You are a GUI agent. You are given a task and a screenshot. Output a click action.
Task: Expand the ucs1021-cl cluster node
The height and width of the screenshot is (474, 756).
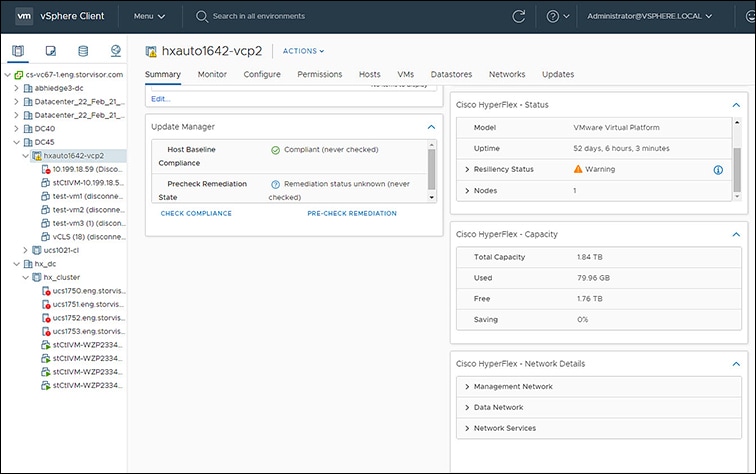point(26,250)
